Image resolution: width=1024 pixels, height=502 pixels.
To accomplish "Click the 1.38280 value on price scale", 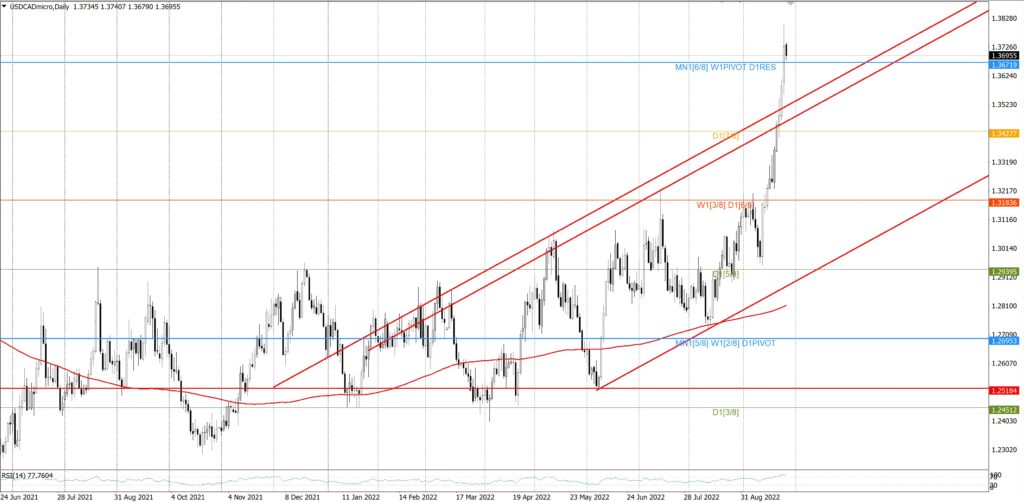I will point(1003,18).
